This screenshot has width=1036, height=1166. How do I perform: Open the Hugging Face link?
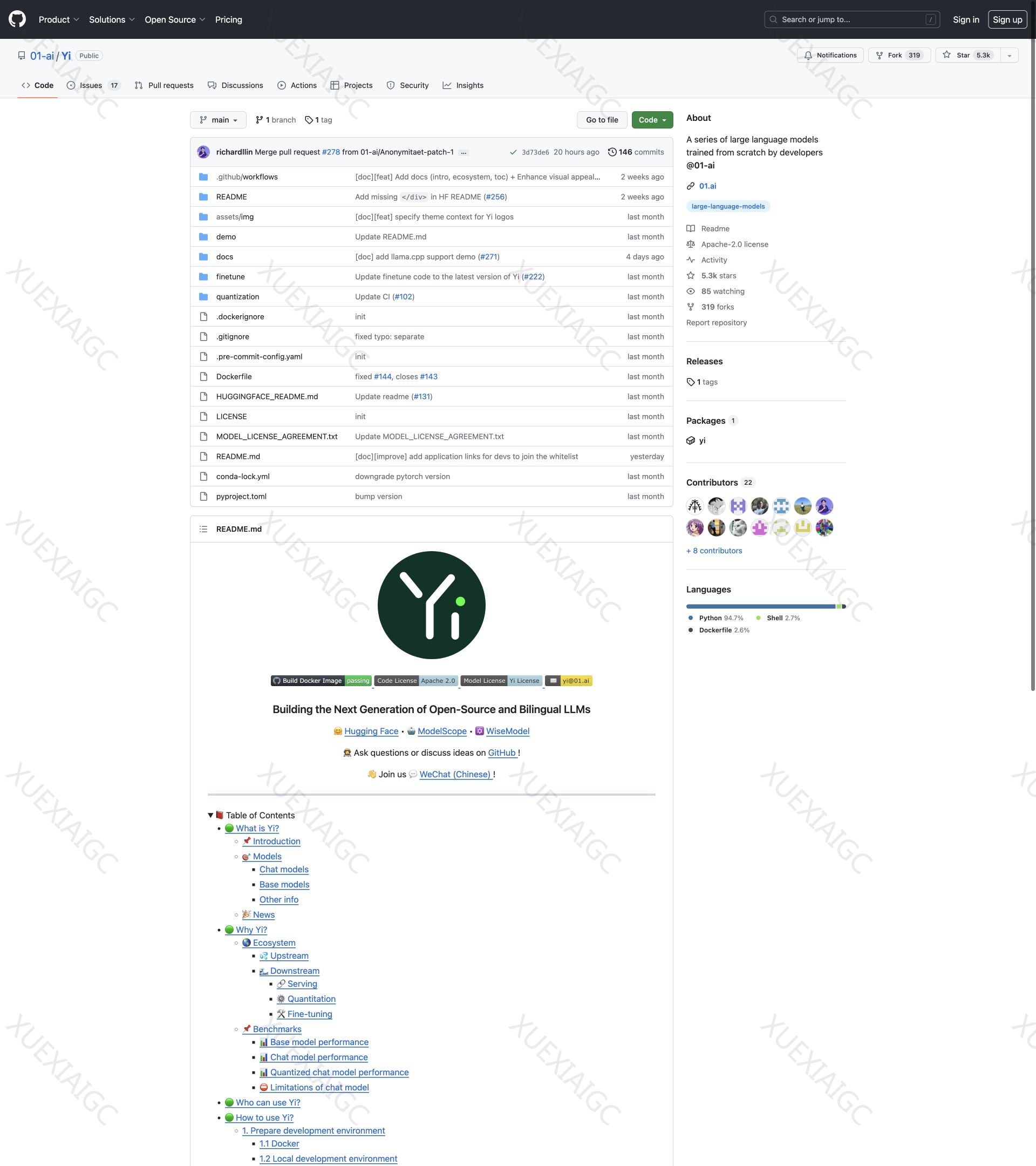point(371,731)
